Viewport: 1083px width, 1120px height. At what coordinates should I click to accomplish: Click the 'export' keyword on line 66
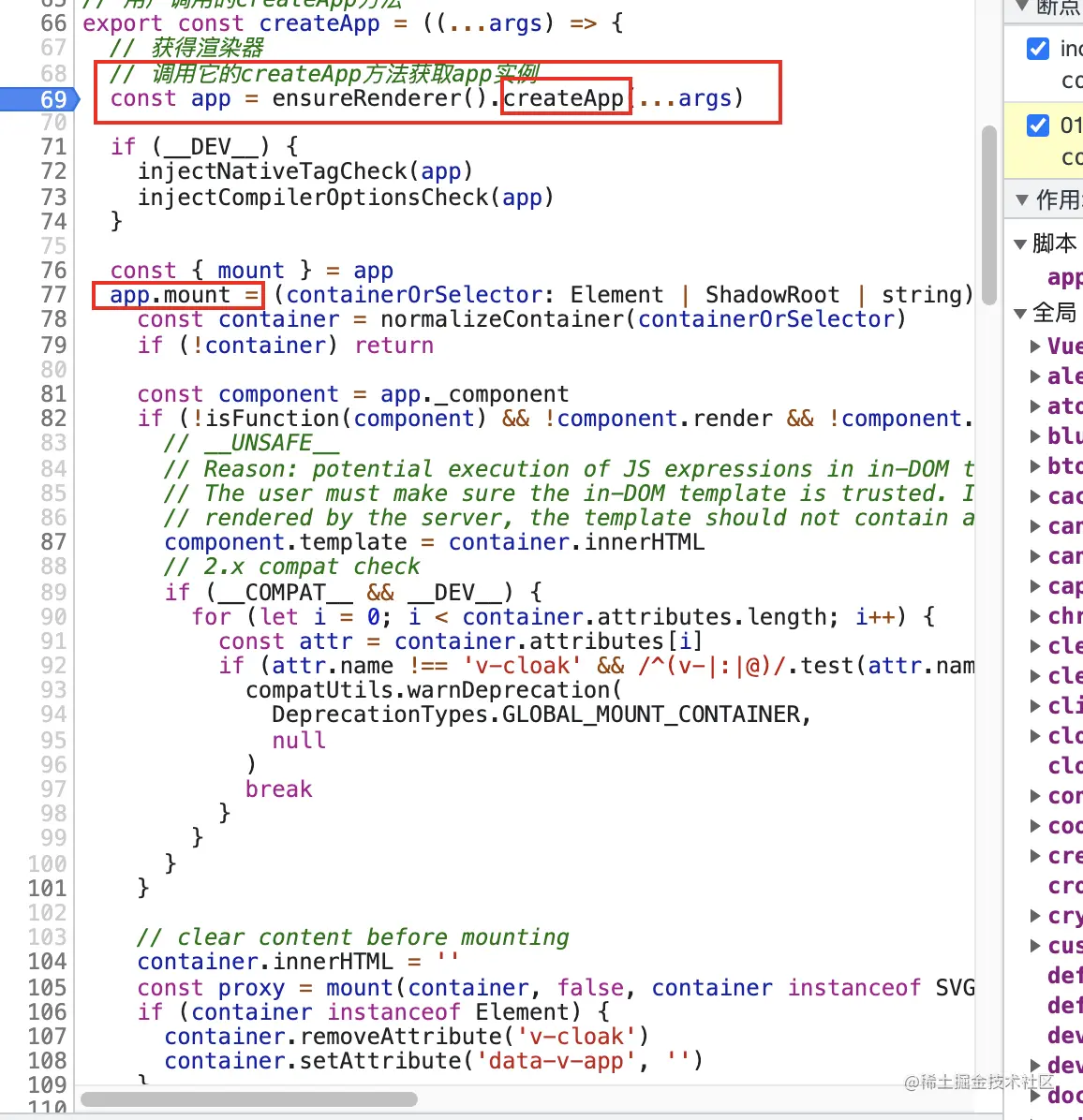(x=123, y=23)
